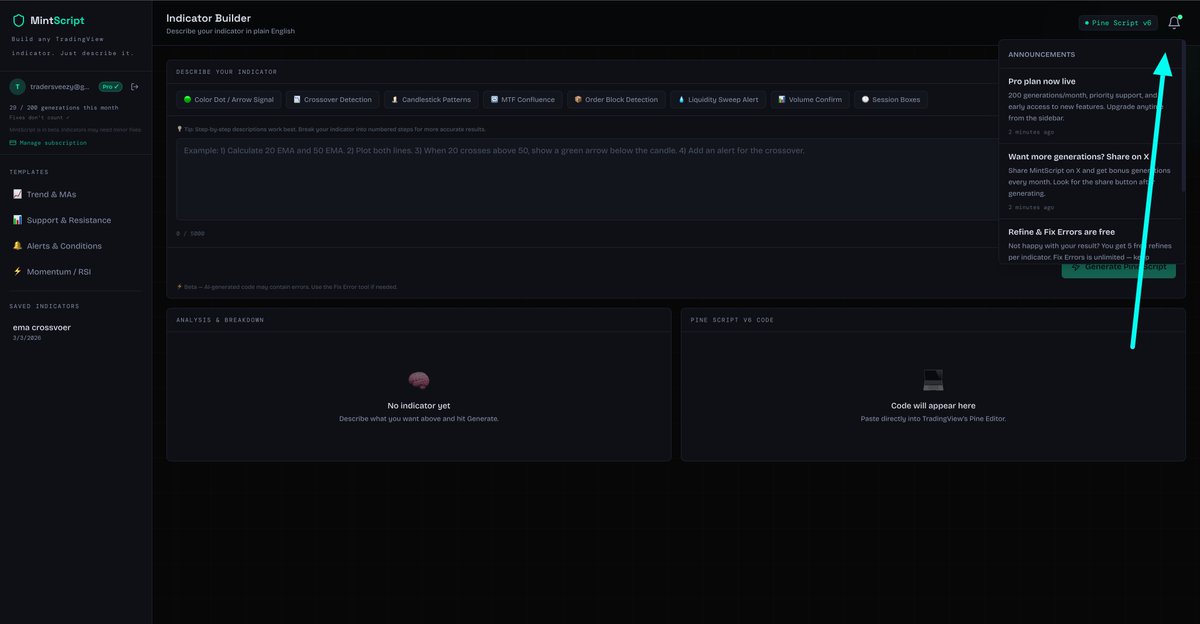Viewport: 1200px width, 624px height.
Task: Click the MintScript shield logo
Action: point(18,20)
